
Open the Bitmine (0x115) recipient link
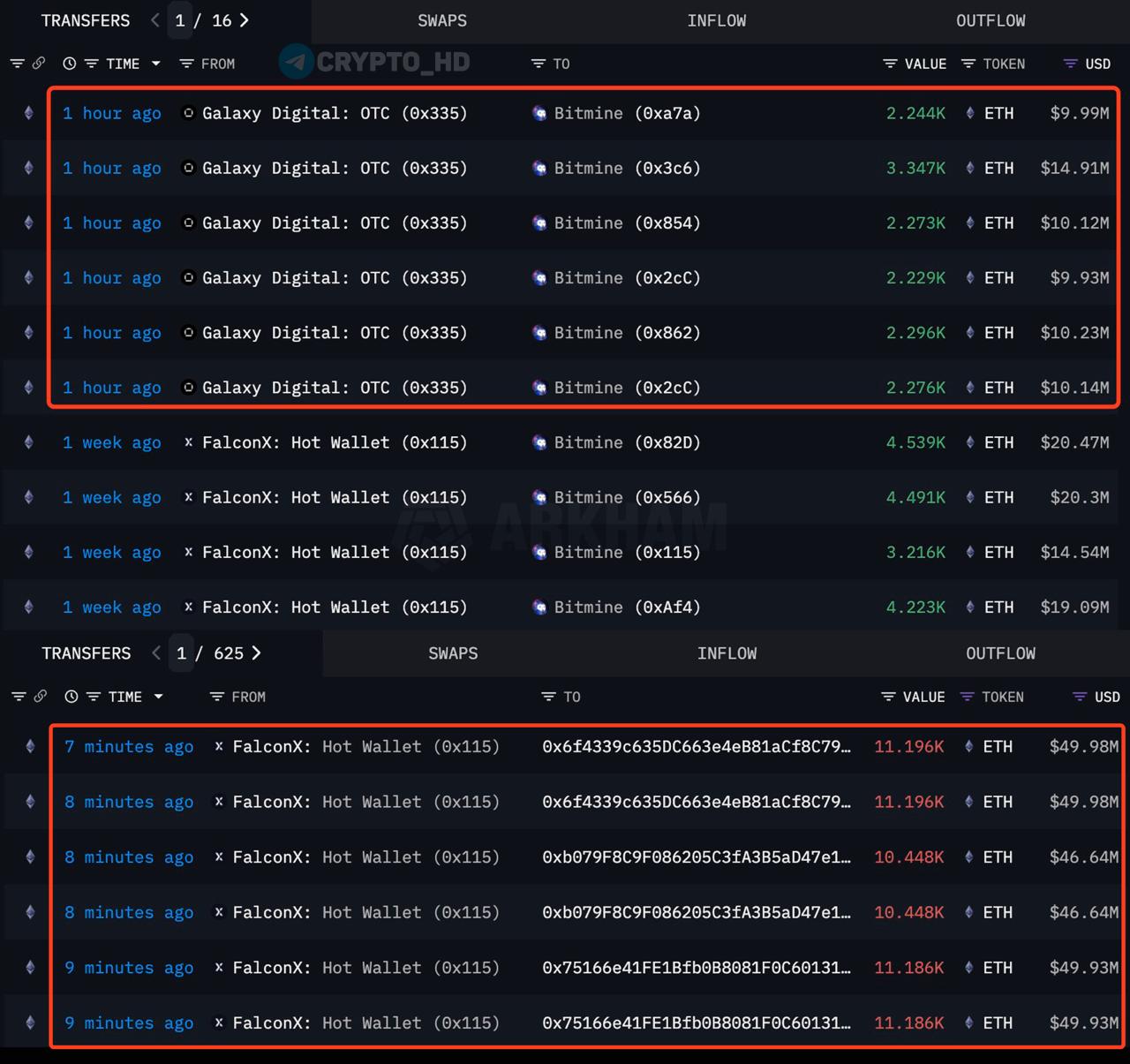pos(627,552)
